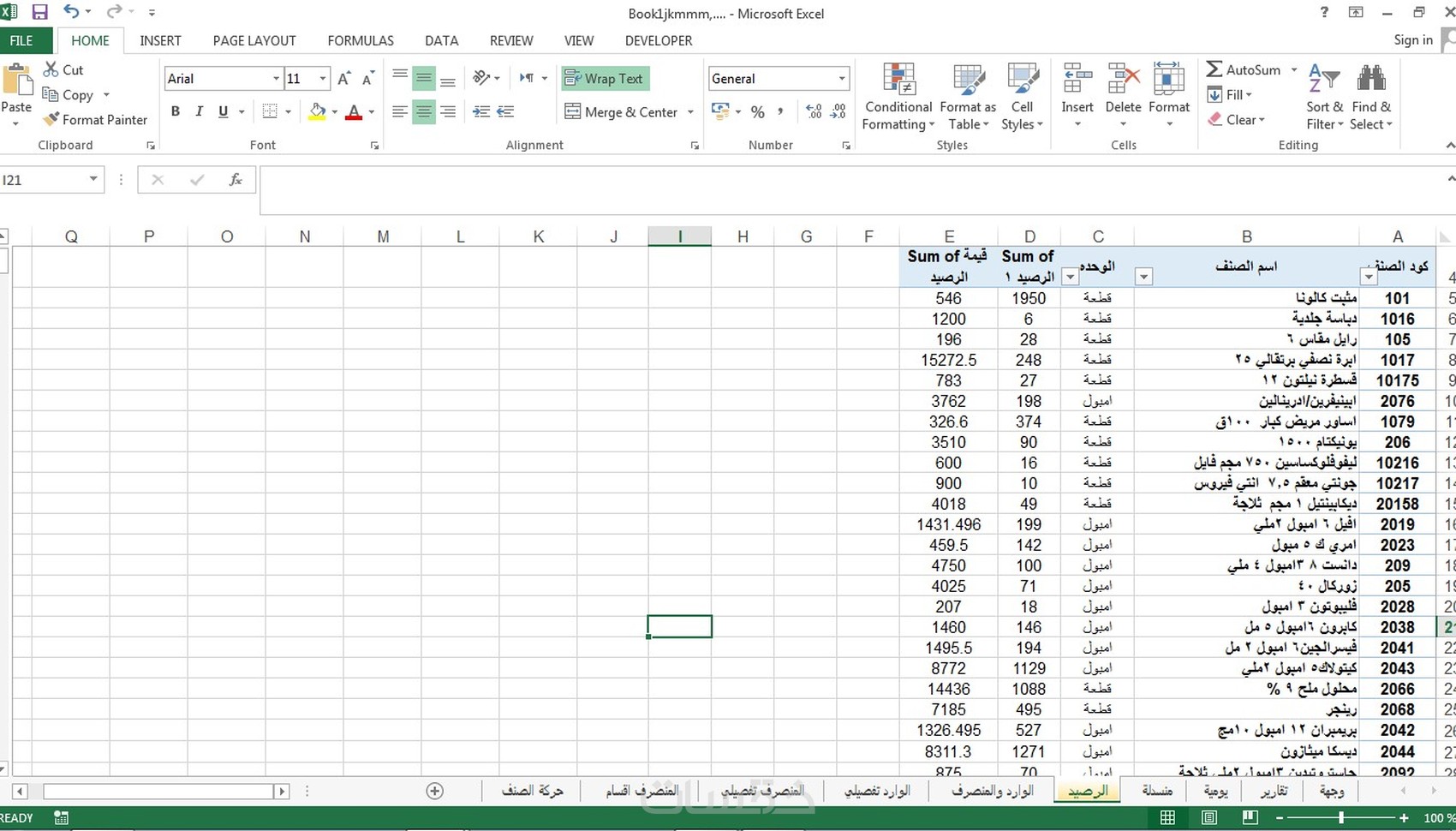Open the font name Arial dropdown

tap(276, 78)
